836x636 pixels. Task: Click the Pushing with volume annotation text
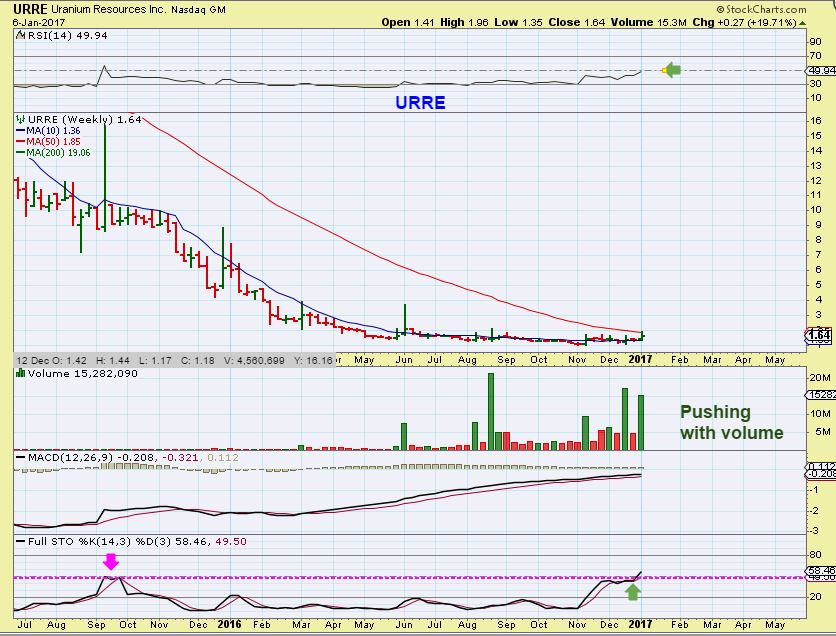pos(732,422)
